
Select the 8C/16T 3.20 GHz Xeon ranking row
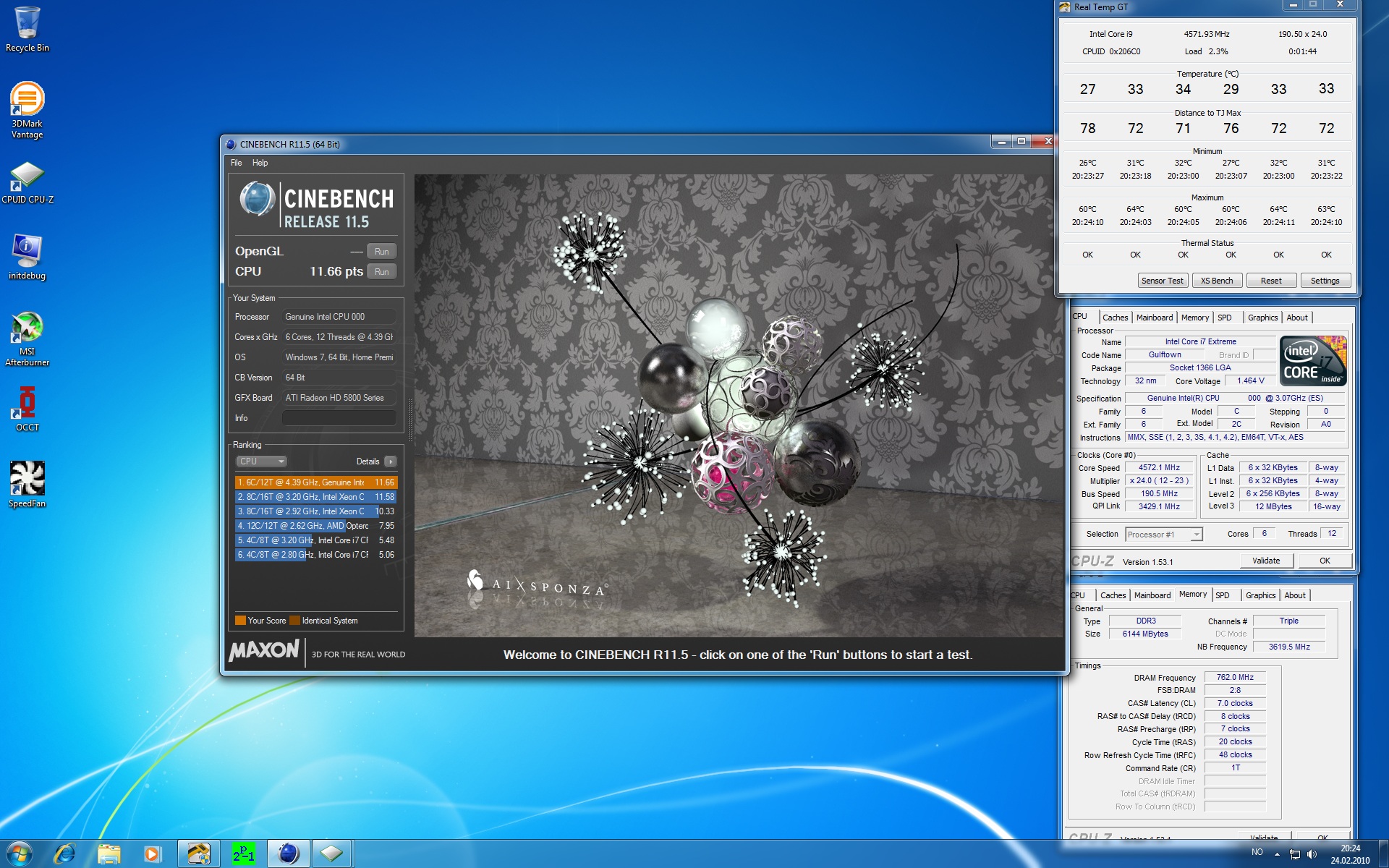click(316, 497)
